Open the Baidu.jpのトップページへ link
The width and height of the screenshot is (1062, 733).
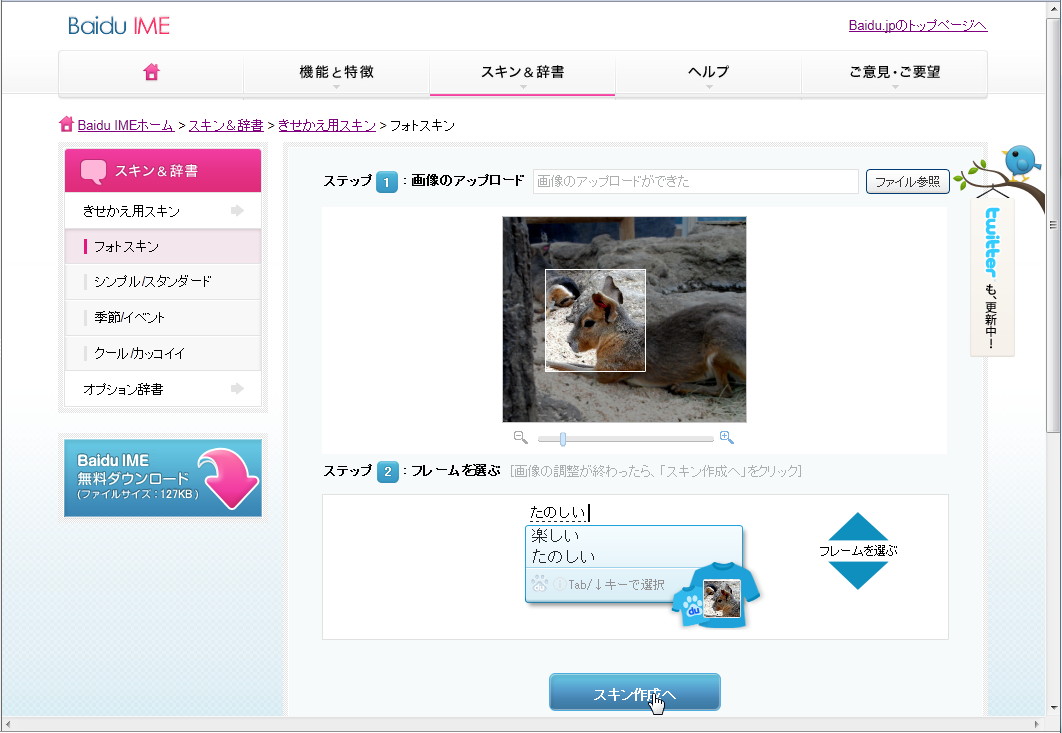click(916, 25)
